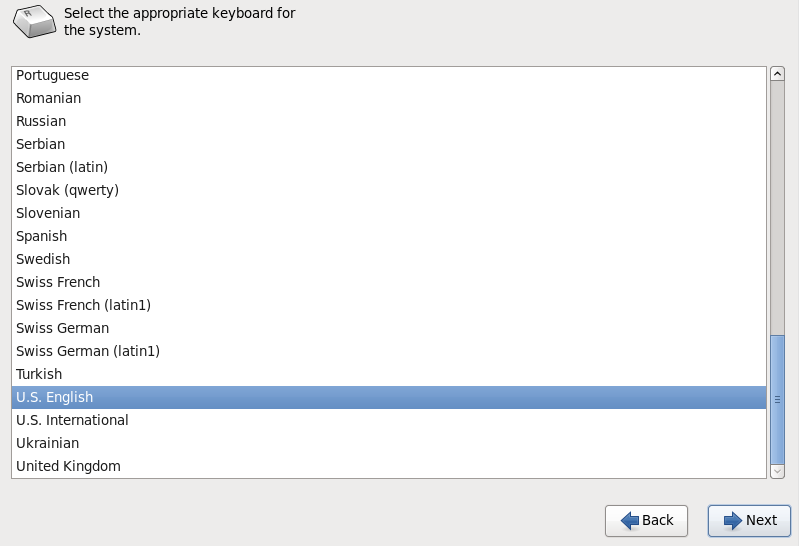Pick the Ukrainian keyboard layout

click(x=47, y=443)
